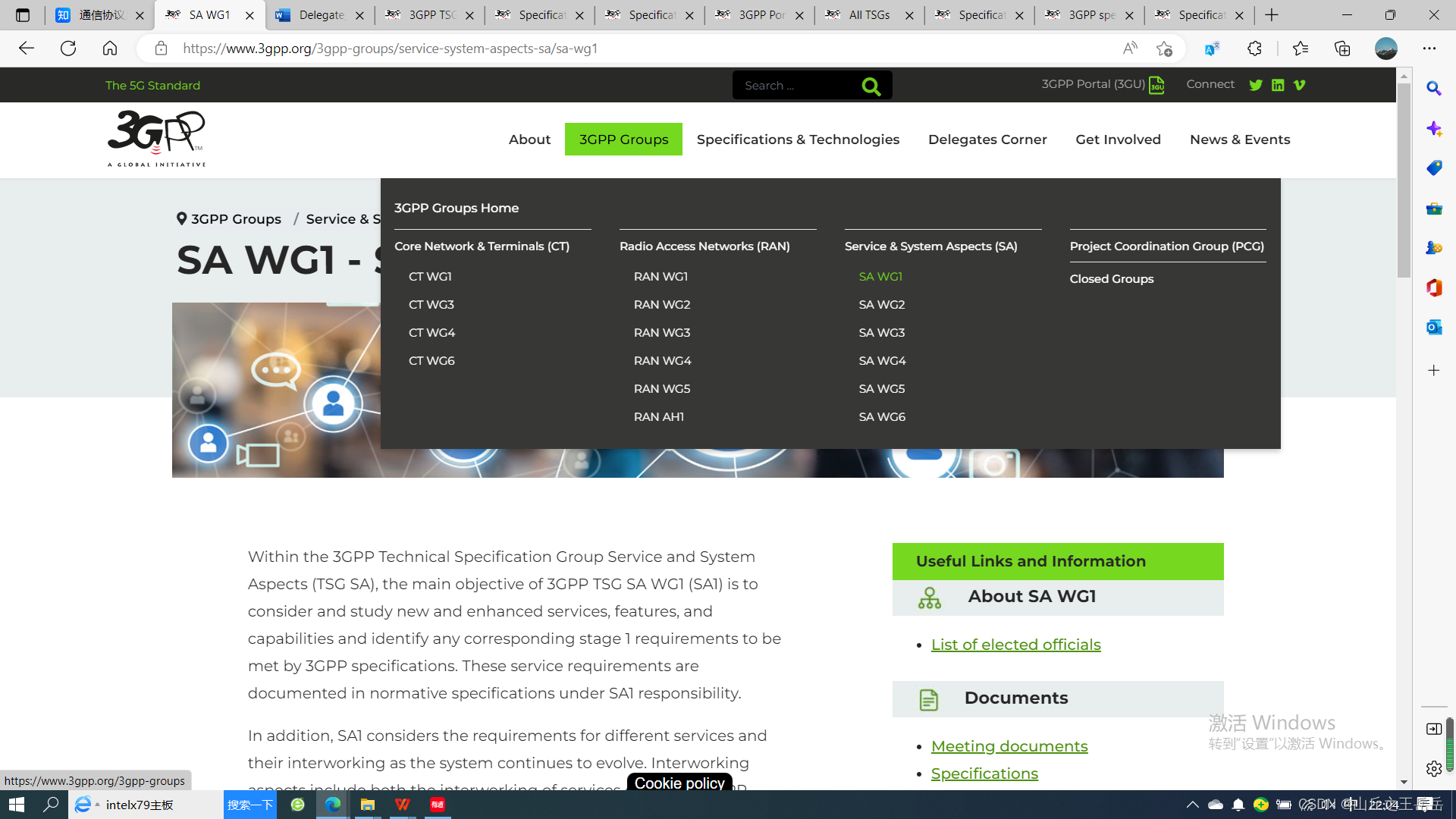
Task: Open File Explorer from taskbar
Action: [368, 805]
